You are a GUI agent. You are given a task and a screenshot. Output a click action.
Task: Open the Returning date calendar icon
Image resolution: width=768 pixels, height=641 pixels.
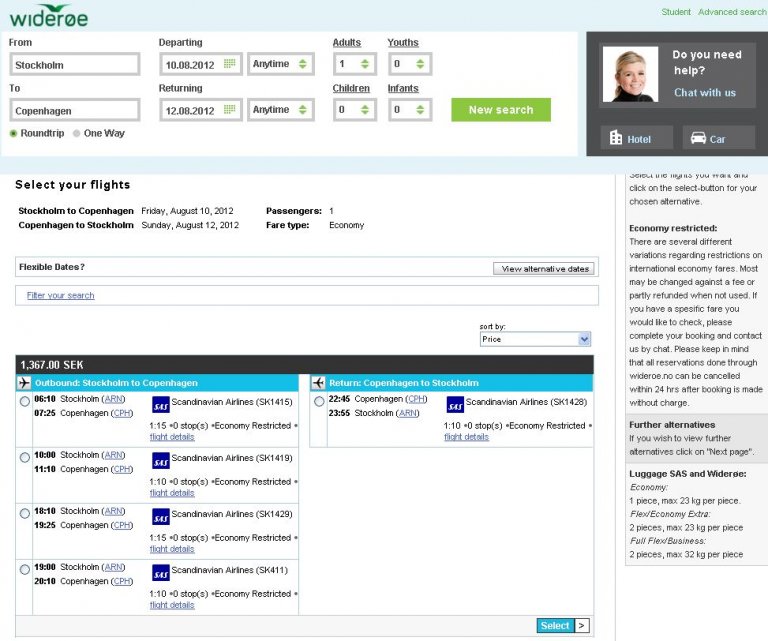(230, 110)
